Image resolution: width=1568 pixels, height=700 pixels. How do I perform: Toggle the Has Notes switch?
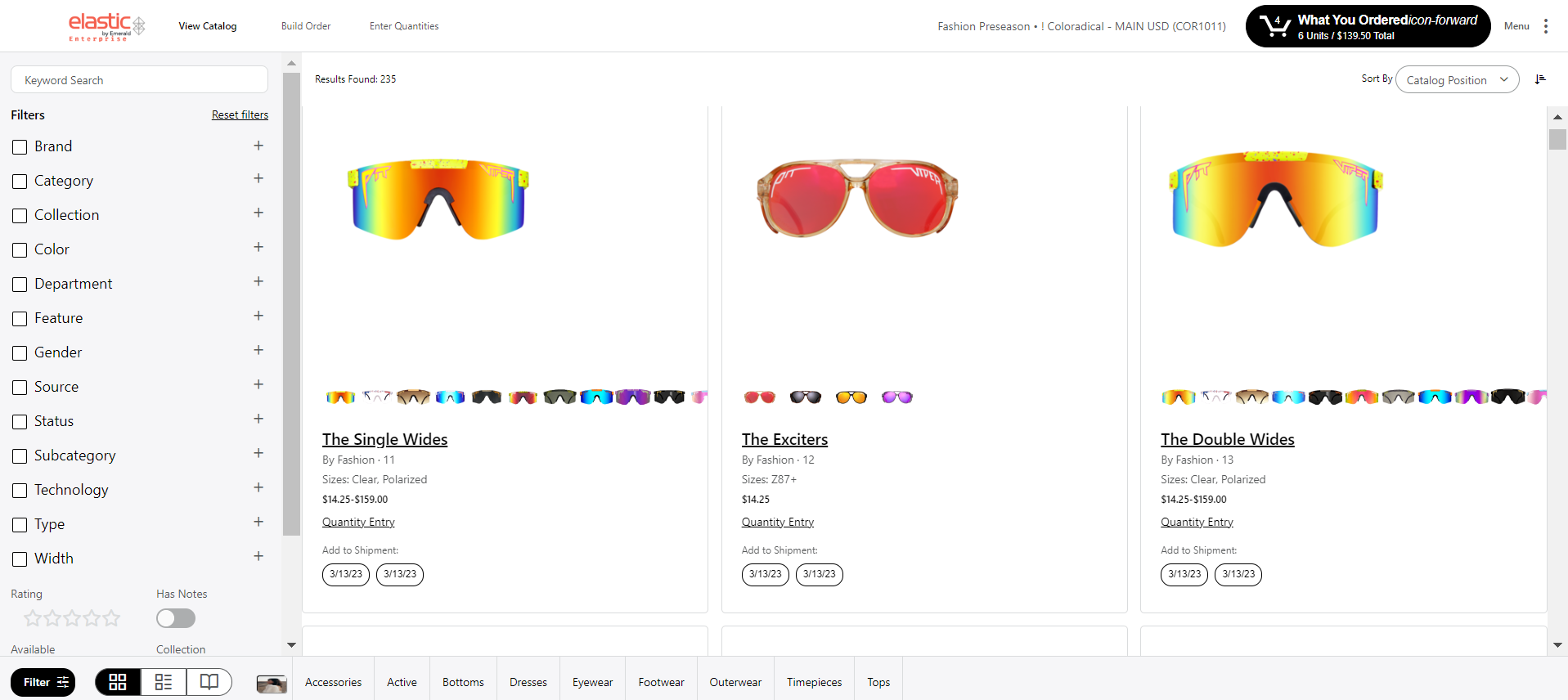click(176, 618)
